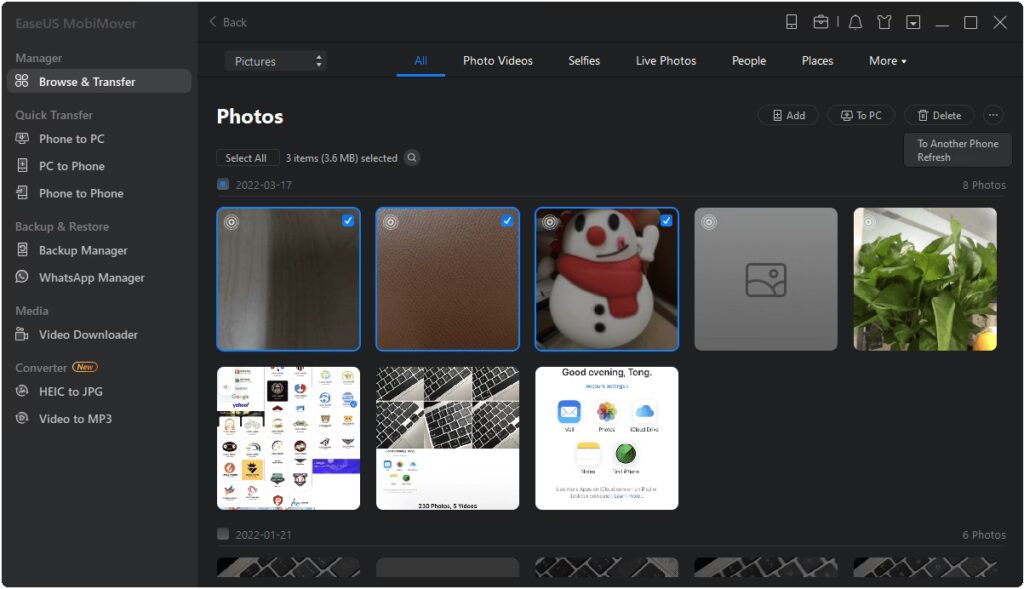This screenshot has height=589, width=1024.
Task: Open the toolbox briefcase icon in title bar
Action: [821, 22]
